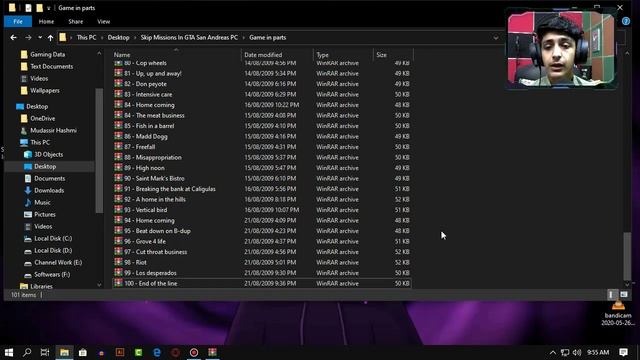Image resolution: width=640 pixels, height=360 pixels.
Task: Open the Share ribbon tab
Action: (76, 22)
